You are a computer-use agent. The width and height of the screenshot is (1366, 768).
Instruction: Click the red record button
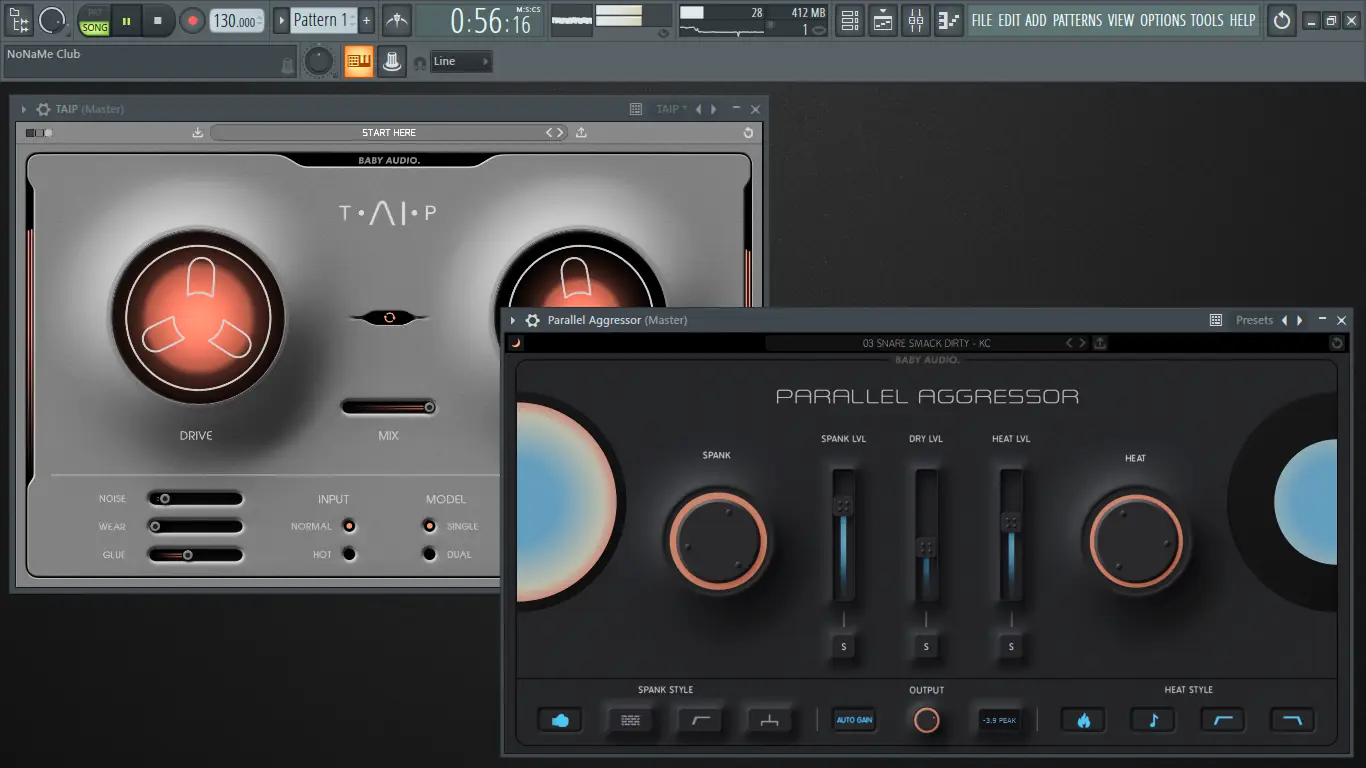[x=192, y=20]
